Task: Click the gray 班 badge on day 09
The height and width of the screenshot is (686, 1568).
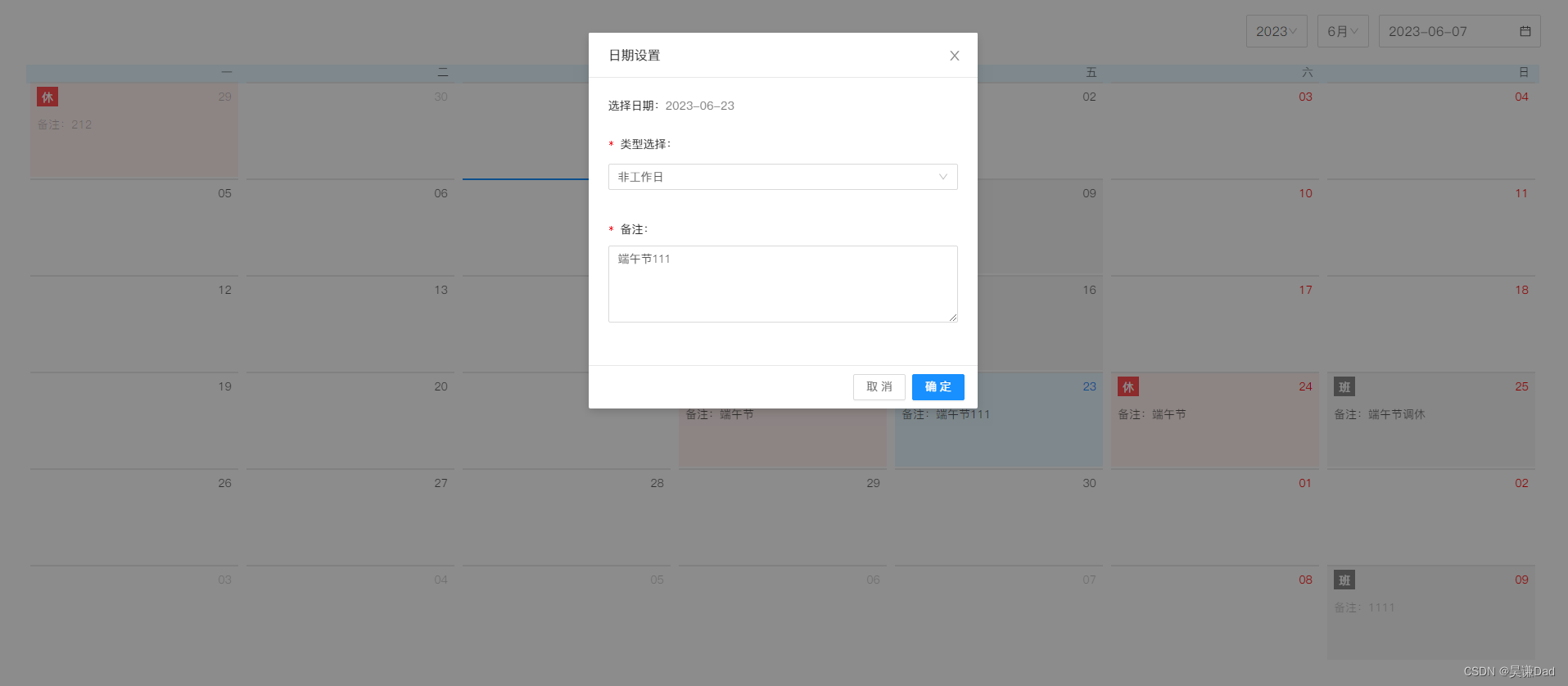Action: pos(1344,580)
